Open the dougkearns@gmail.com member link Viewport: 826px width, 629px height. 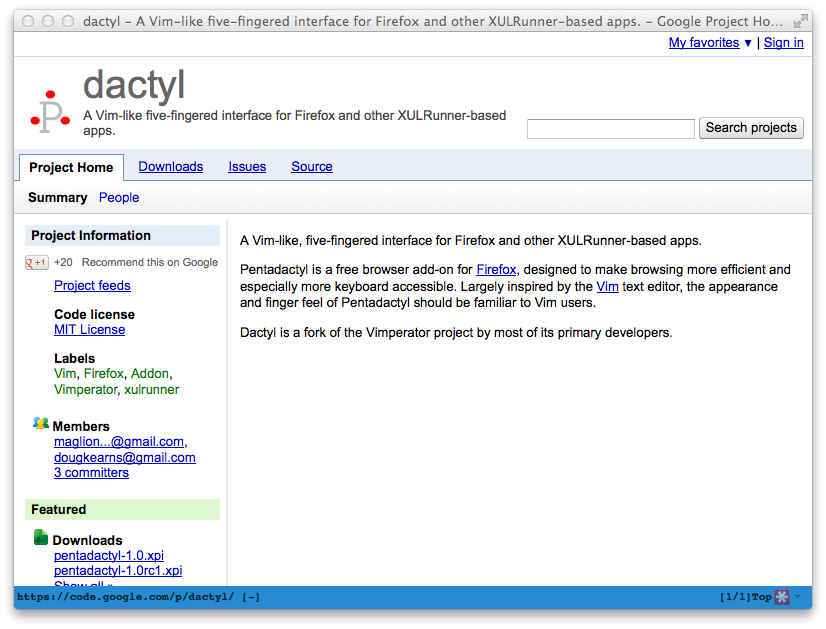click(x=125, y=458)
